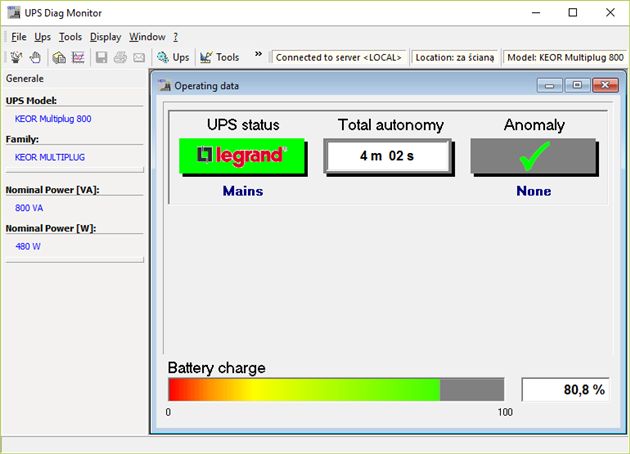Open the graph chart icon in toolbar
The width and height of the screenshot is (630, 454).
coord(78,57)
